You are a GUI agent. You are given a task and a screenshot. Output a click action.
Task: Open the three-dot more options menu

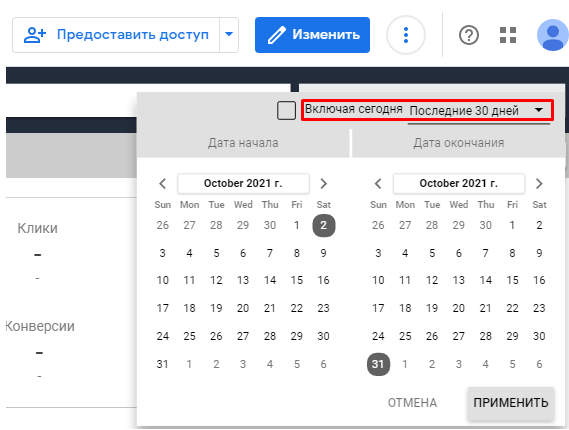tap(406, 35)
